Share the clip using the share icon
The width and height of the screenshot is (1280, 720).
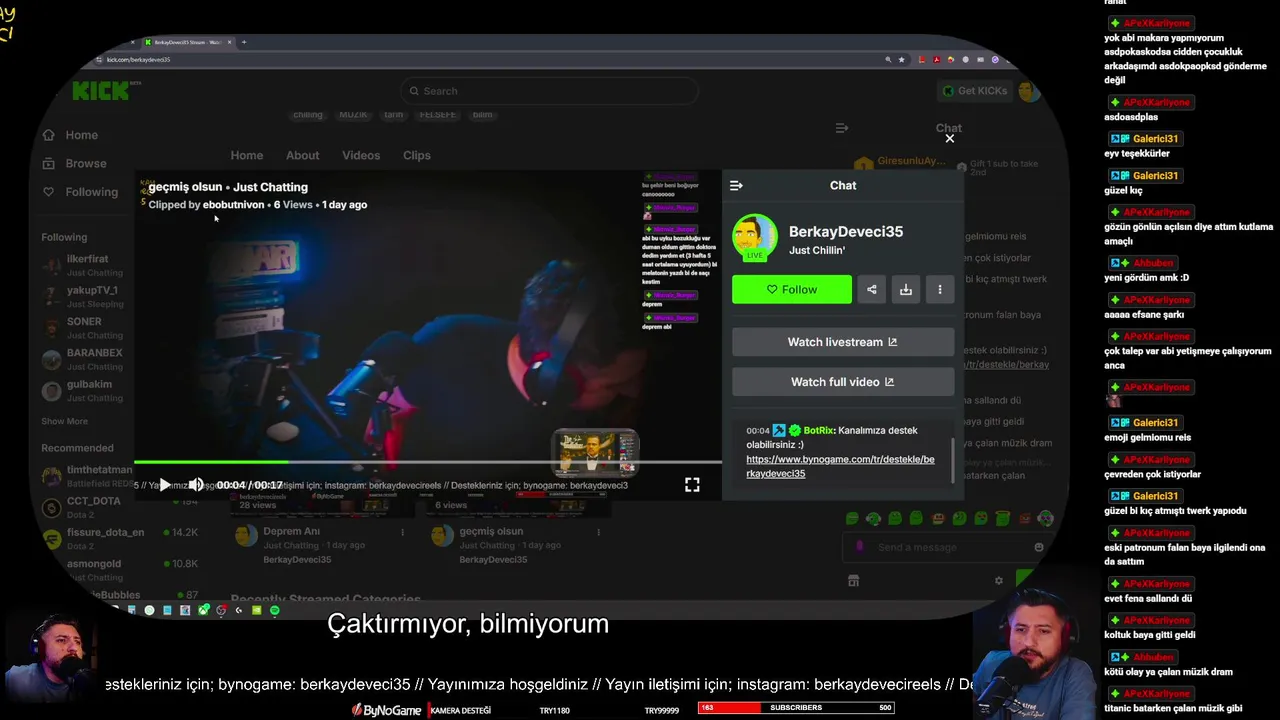click(872, 289)
